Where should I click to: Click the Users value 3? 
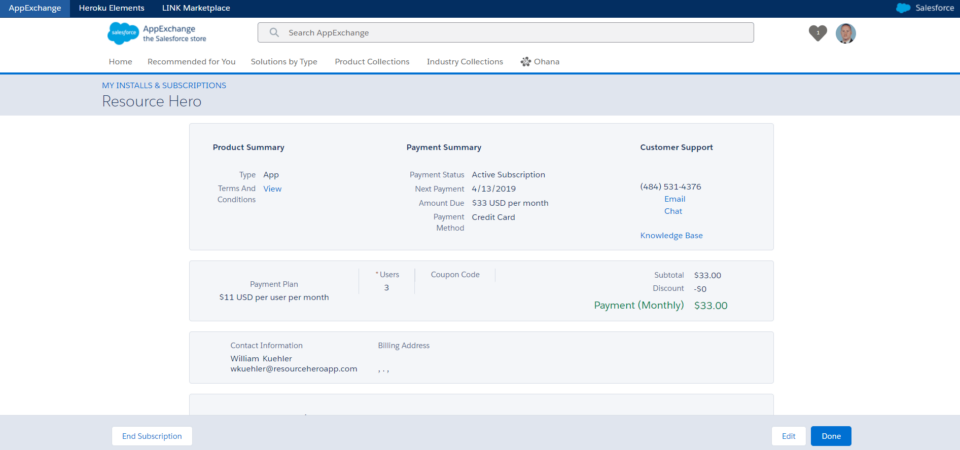[x=386, y=288]
